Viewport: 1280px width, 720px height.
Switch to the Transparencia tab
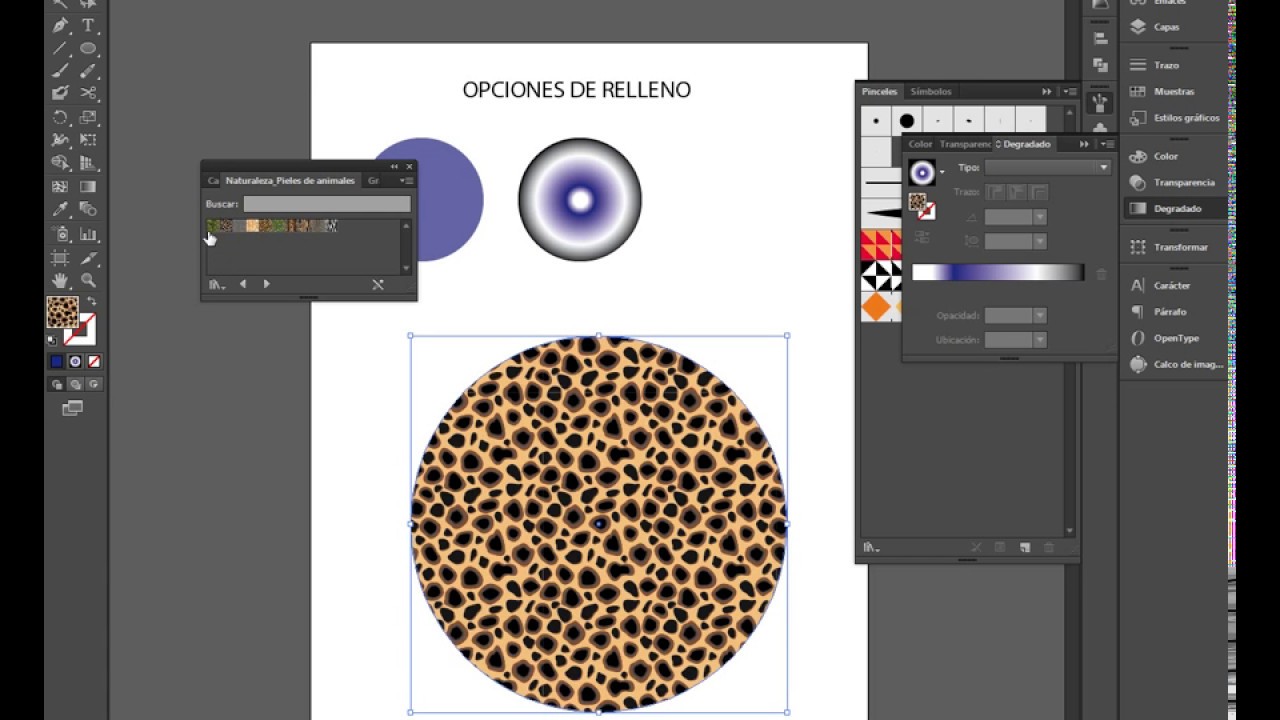pyautogui.click(x=965, y=144)
